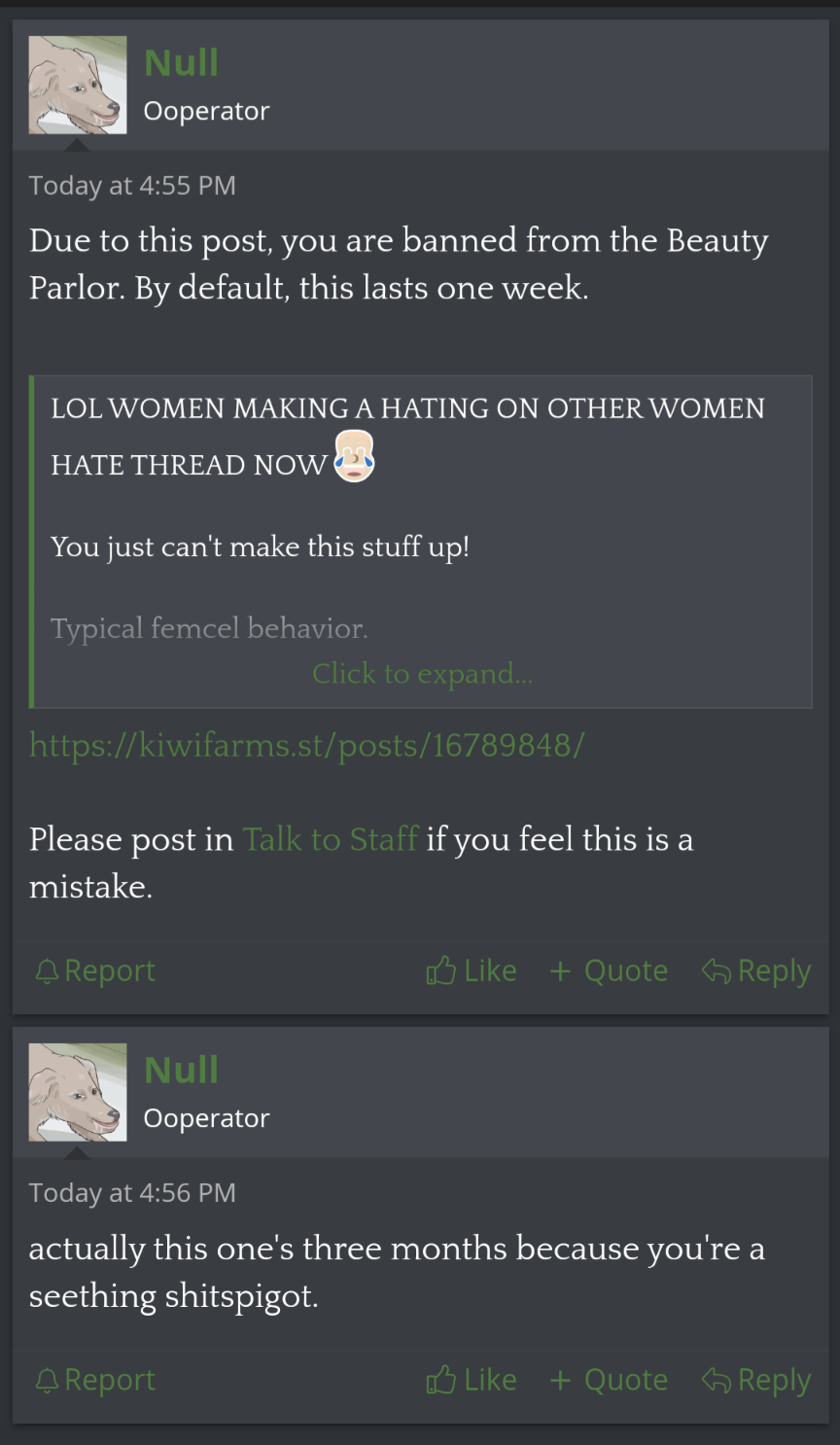Screen dimensions: 840x1445
Task: Open the Talk to Staff link
Action: tap(330, 839)
